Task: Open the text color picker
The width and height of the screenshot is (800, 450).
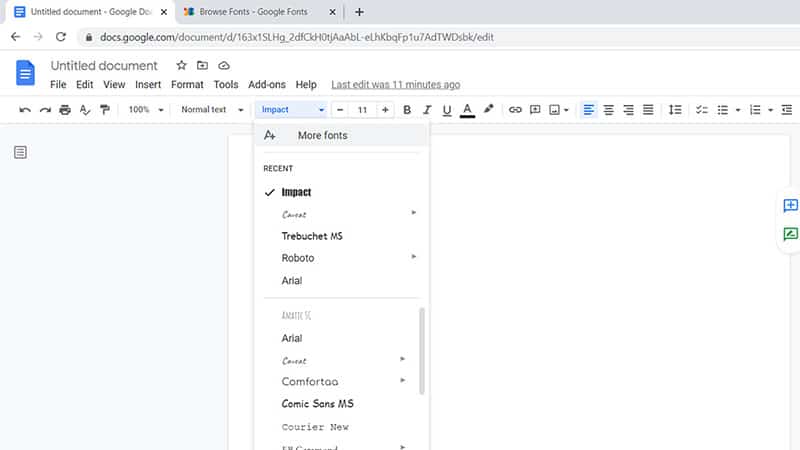Action: [x=467, y=110]
